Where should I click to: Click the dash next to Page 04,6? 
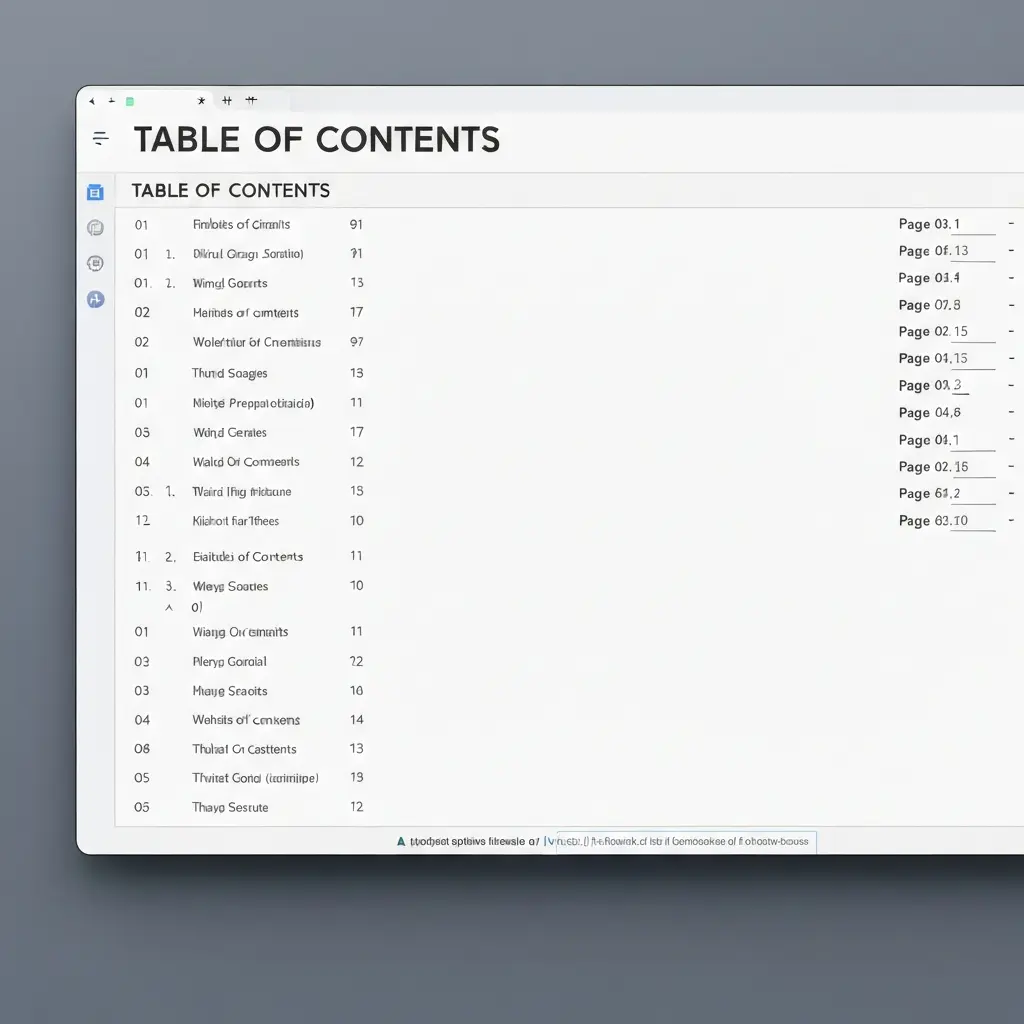click(x=1011, y=412)
